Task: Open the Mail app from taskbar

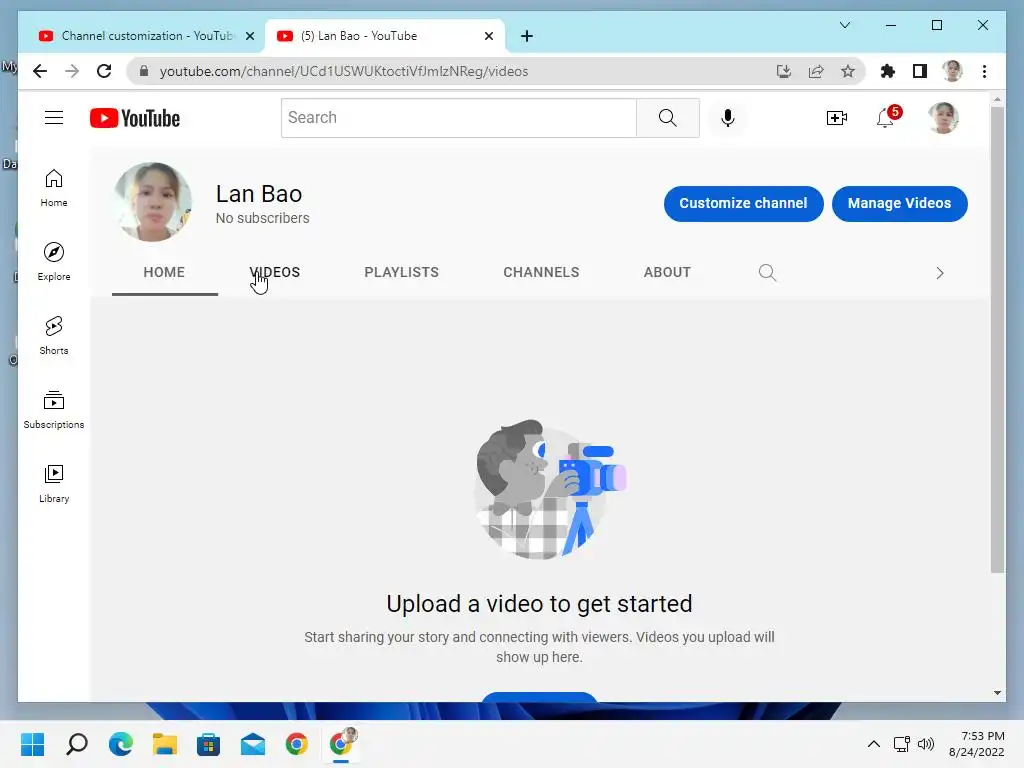Action: [253, 744]
